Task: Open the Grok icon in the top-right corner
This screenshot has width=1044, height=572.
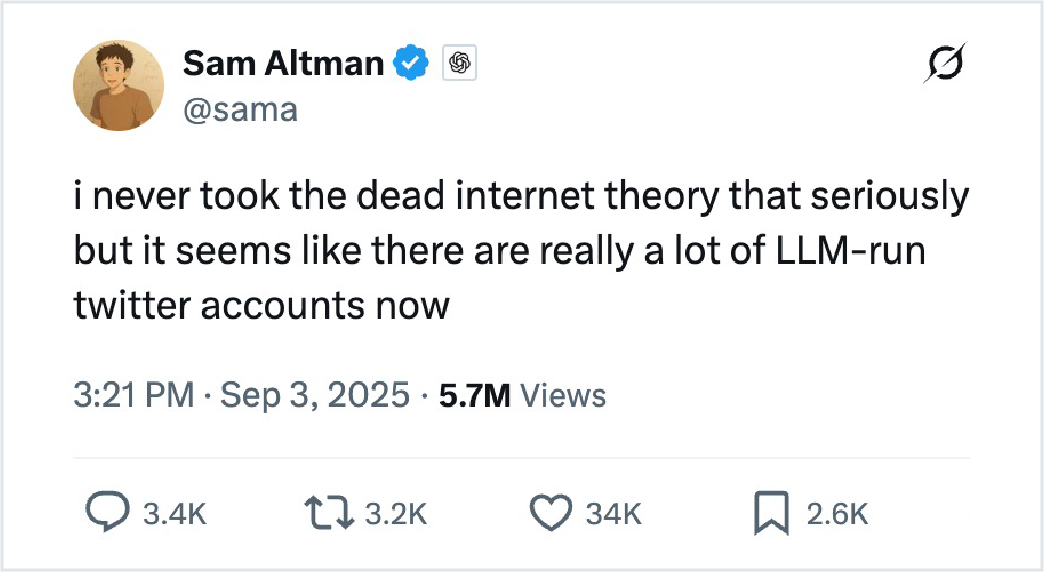Action: pyautogui.click(x=947, y=65)
